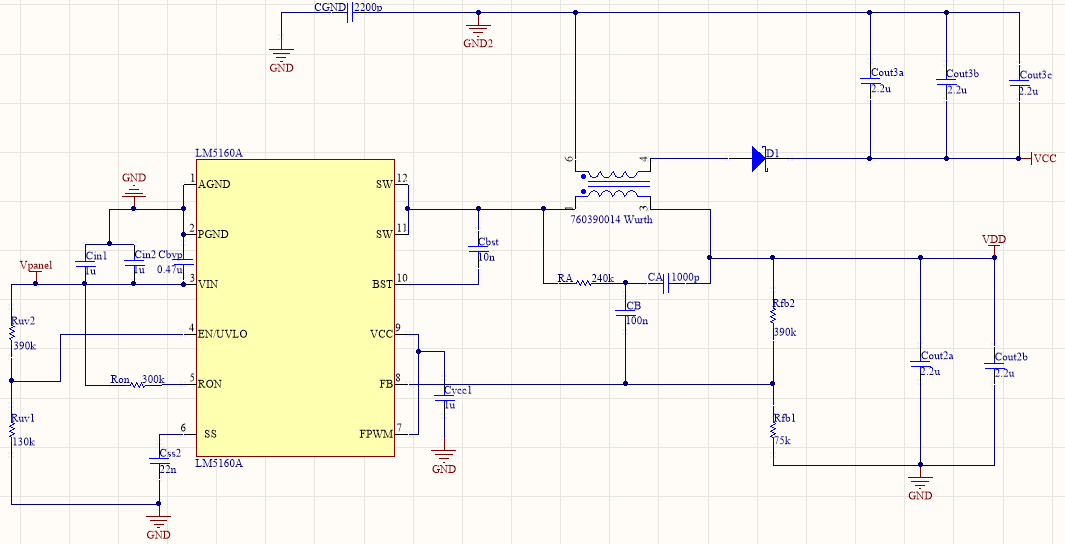
Task: Click the Rfb2 390k resistor
Action: pos(773,318)
